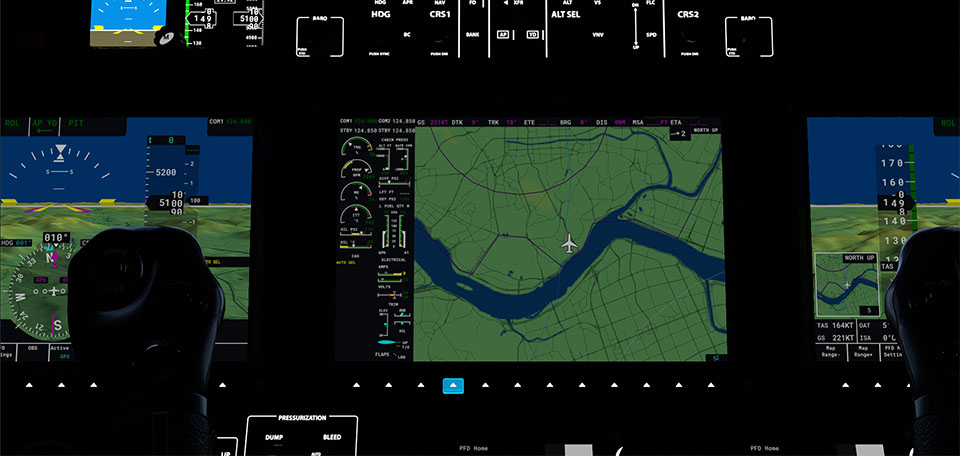Click the MSA field in the MFD header
This screenshot has width=960, height=461.
pyautogui.click(x=651, y=122)
